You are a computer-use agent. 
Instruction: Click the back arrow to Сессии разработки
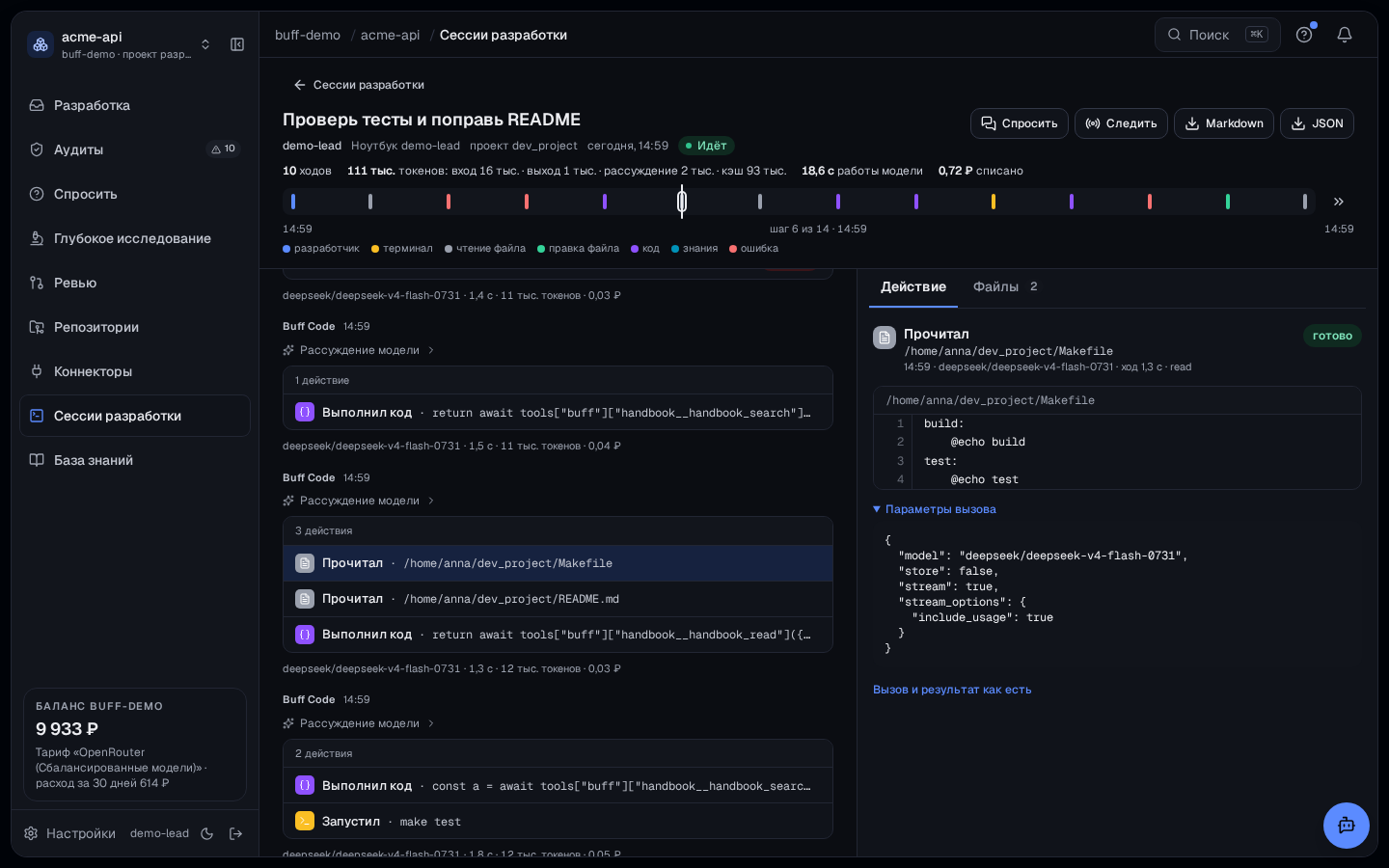pyautogui.click(x=359, y=85)
